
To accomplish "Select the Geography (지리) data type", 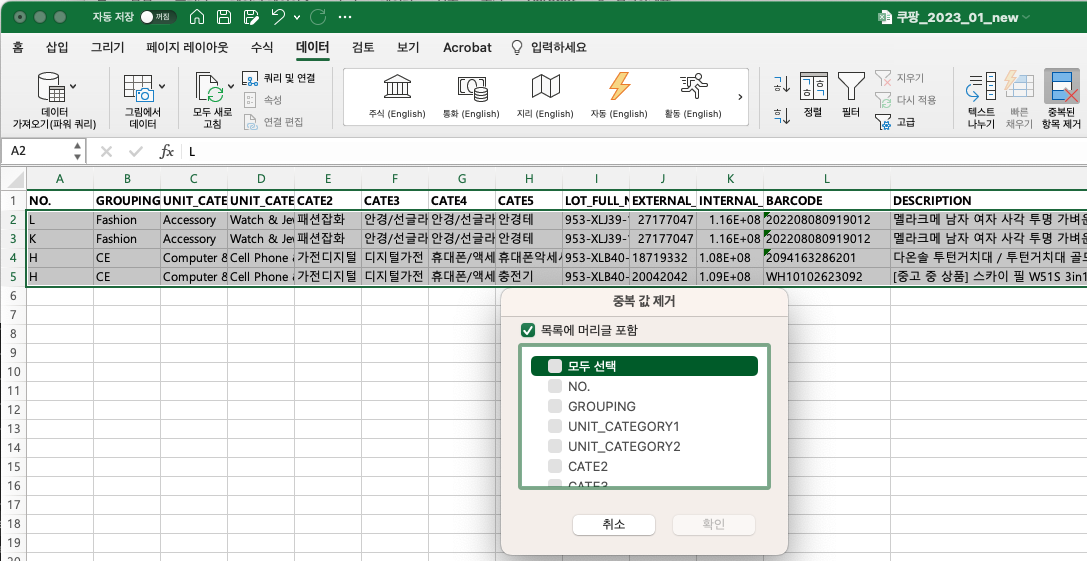I will [545, 88].
